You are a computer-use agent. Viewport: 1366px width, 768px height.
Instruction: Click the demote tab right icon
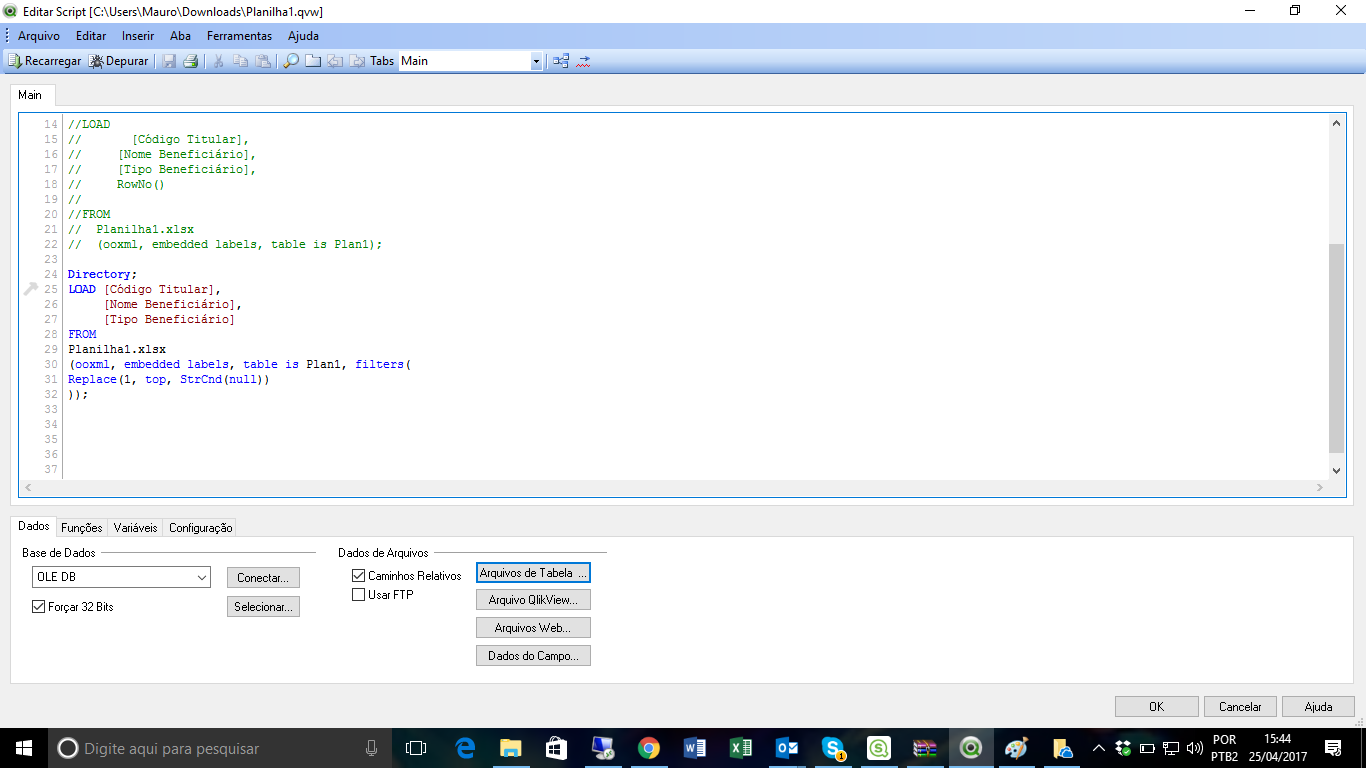357,61
